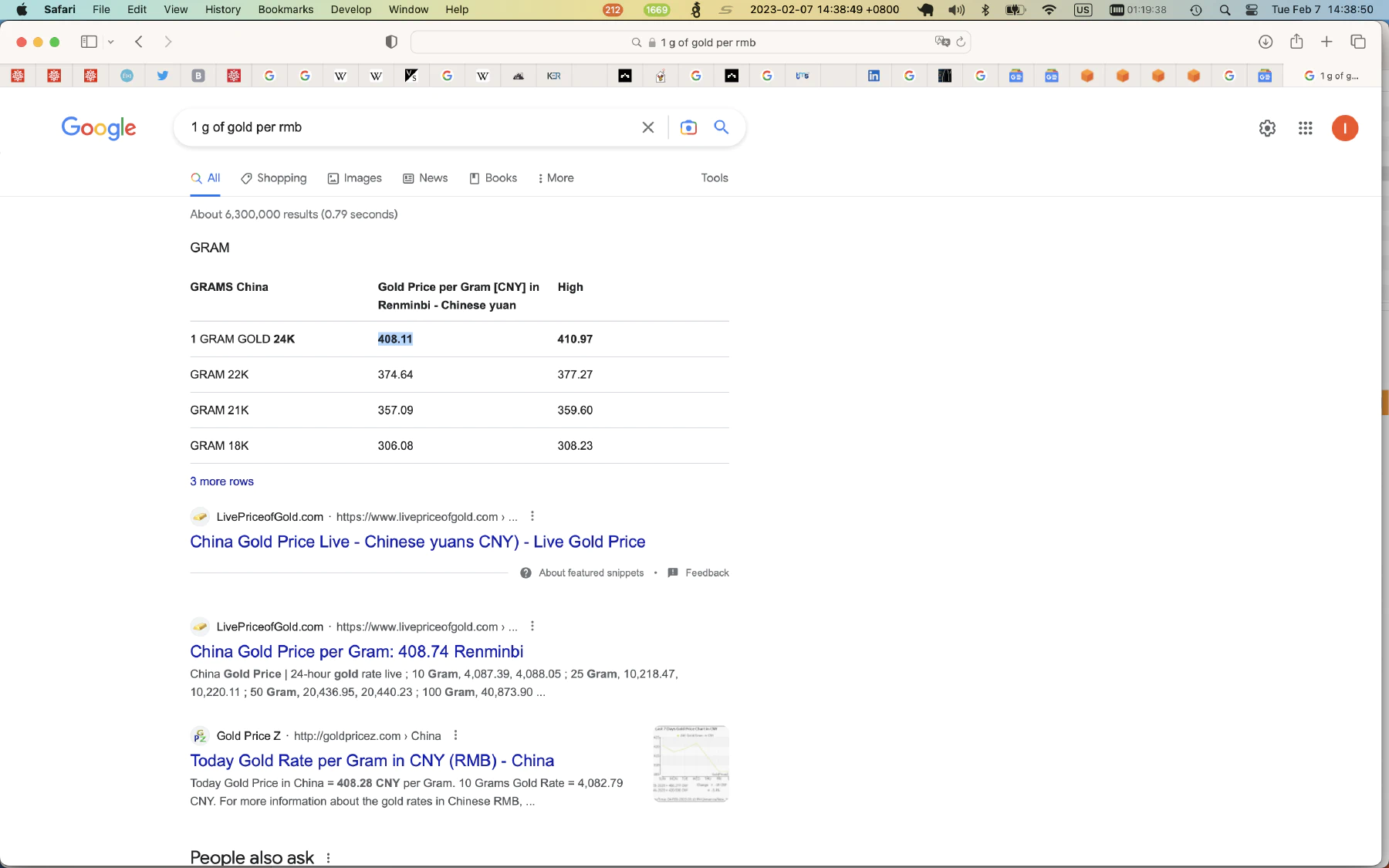The width and height of the screenshot is (1389, 868).
Task: Switch to the Images results tab
Action: click(x=354, y=178)
